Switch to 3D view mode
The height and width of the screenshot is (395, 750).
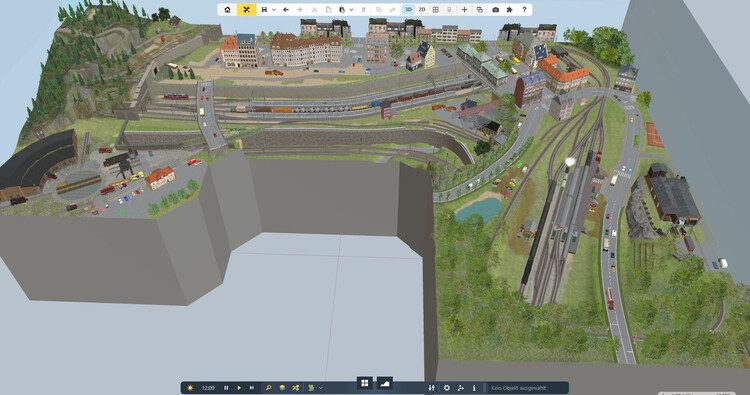click(x=408, y=10)
